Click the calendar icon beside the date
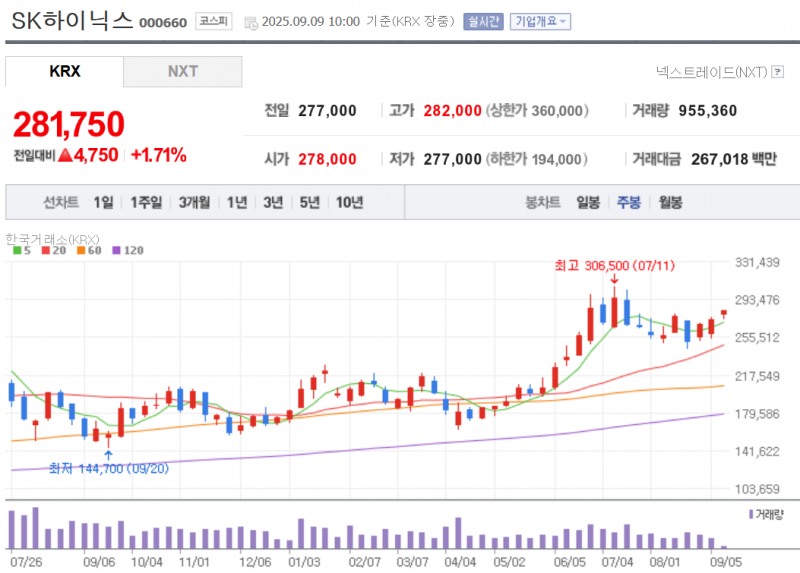The width and height of the screenshot is (800, 573). 250,22
